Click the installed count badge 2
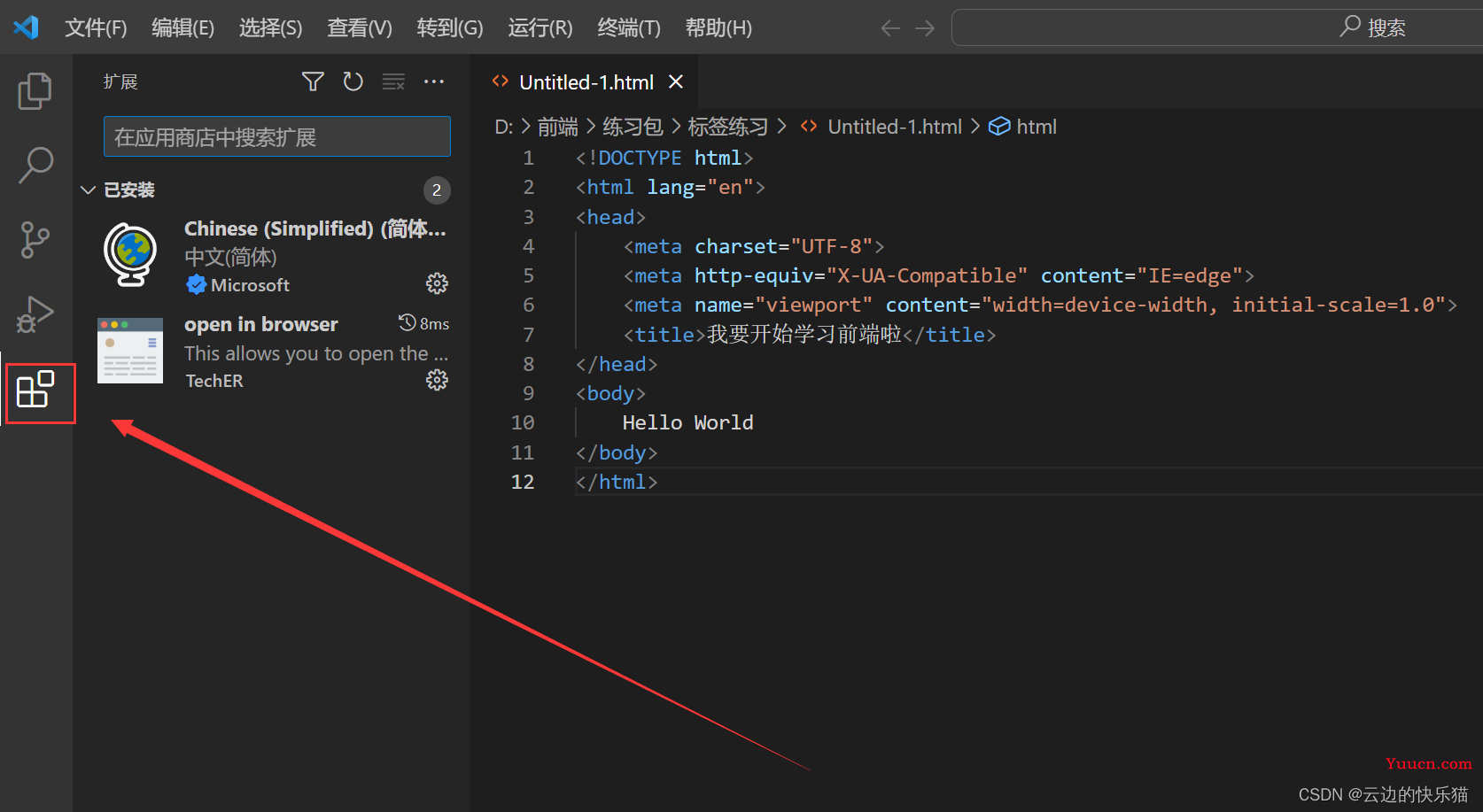The width and height of the screenshot is (1483, 812). [x=436, y=189]
